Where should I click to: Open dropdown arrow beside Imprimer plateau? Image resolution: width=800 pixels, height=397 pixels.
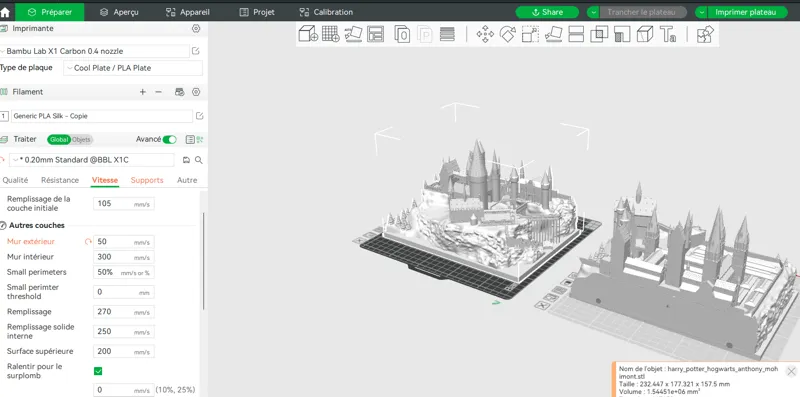tap(702, 12)
